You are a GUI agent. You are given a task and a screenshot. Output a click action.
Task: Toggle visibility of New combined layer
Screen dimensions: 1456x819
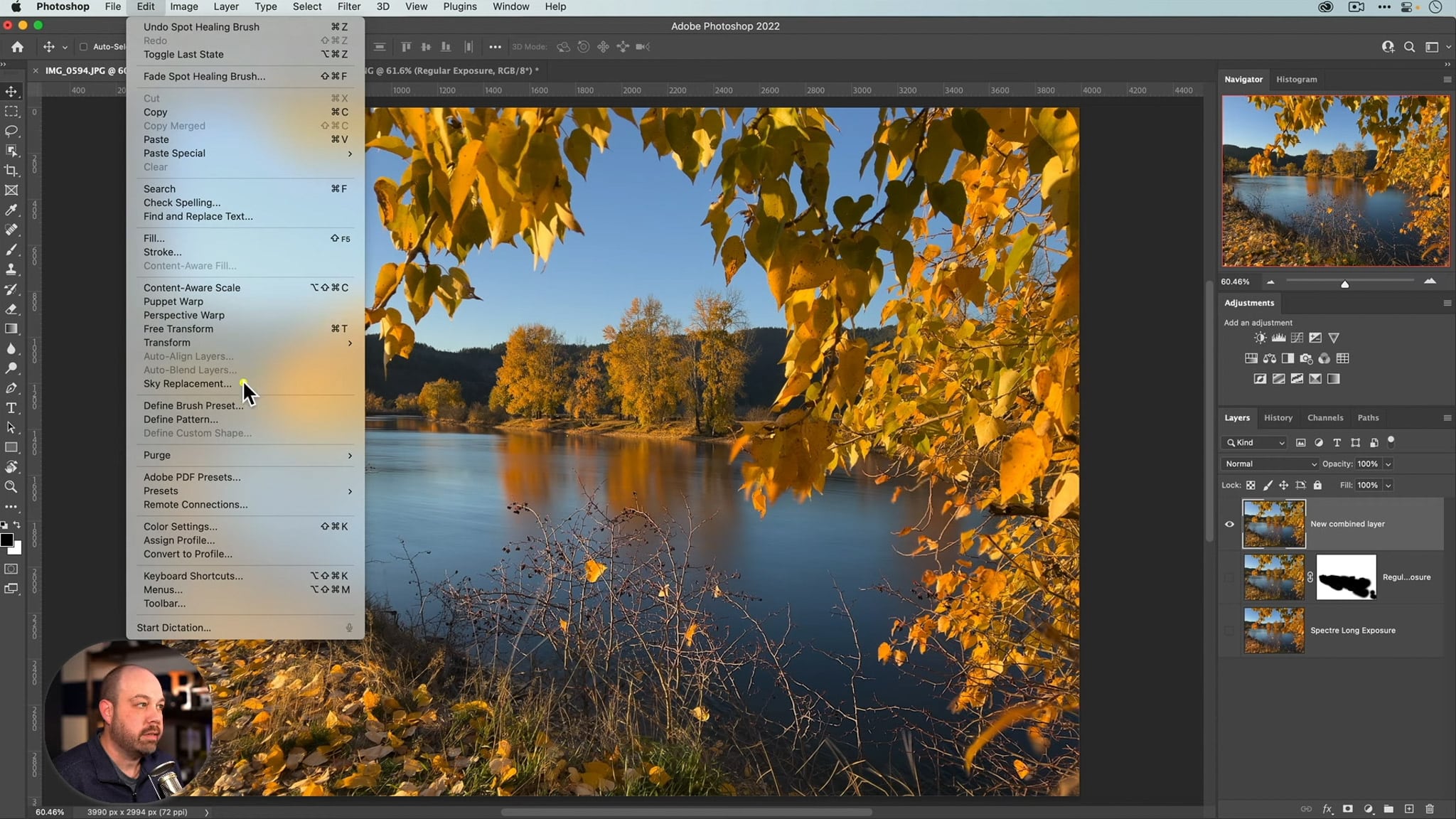tap(1228, 523)
